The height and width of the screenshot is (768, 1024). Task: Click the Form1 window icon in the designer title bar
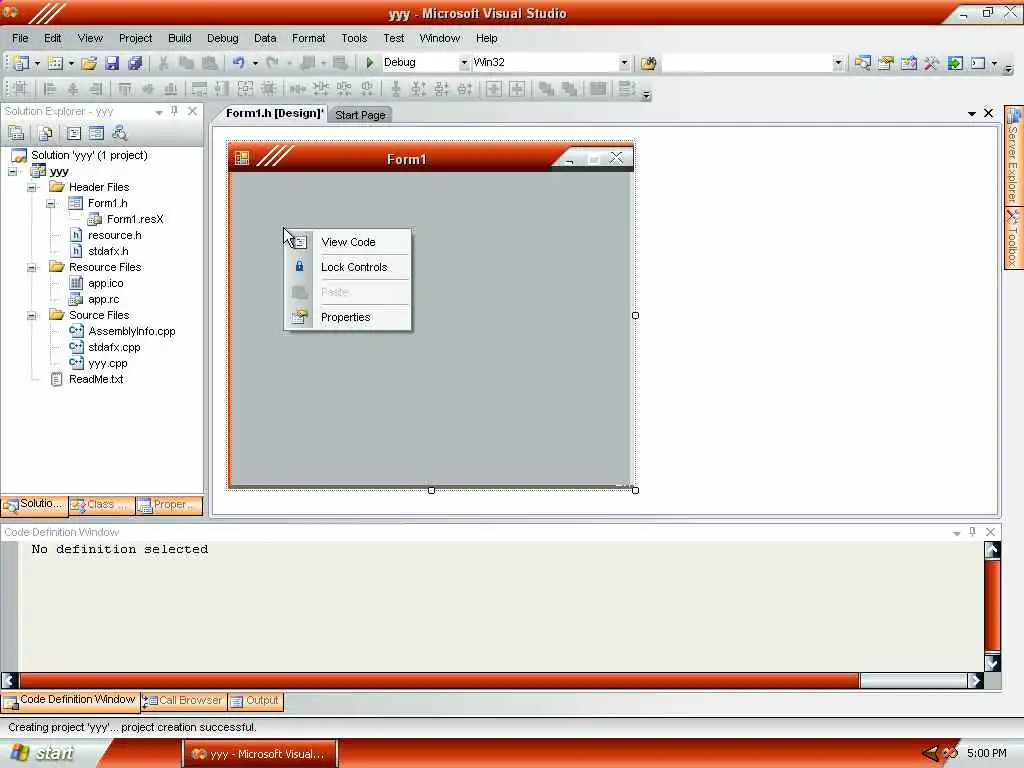(x=242, y=158)
